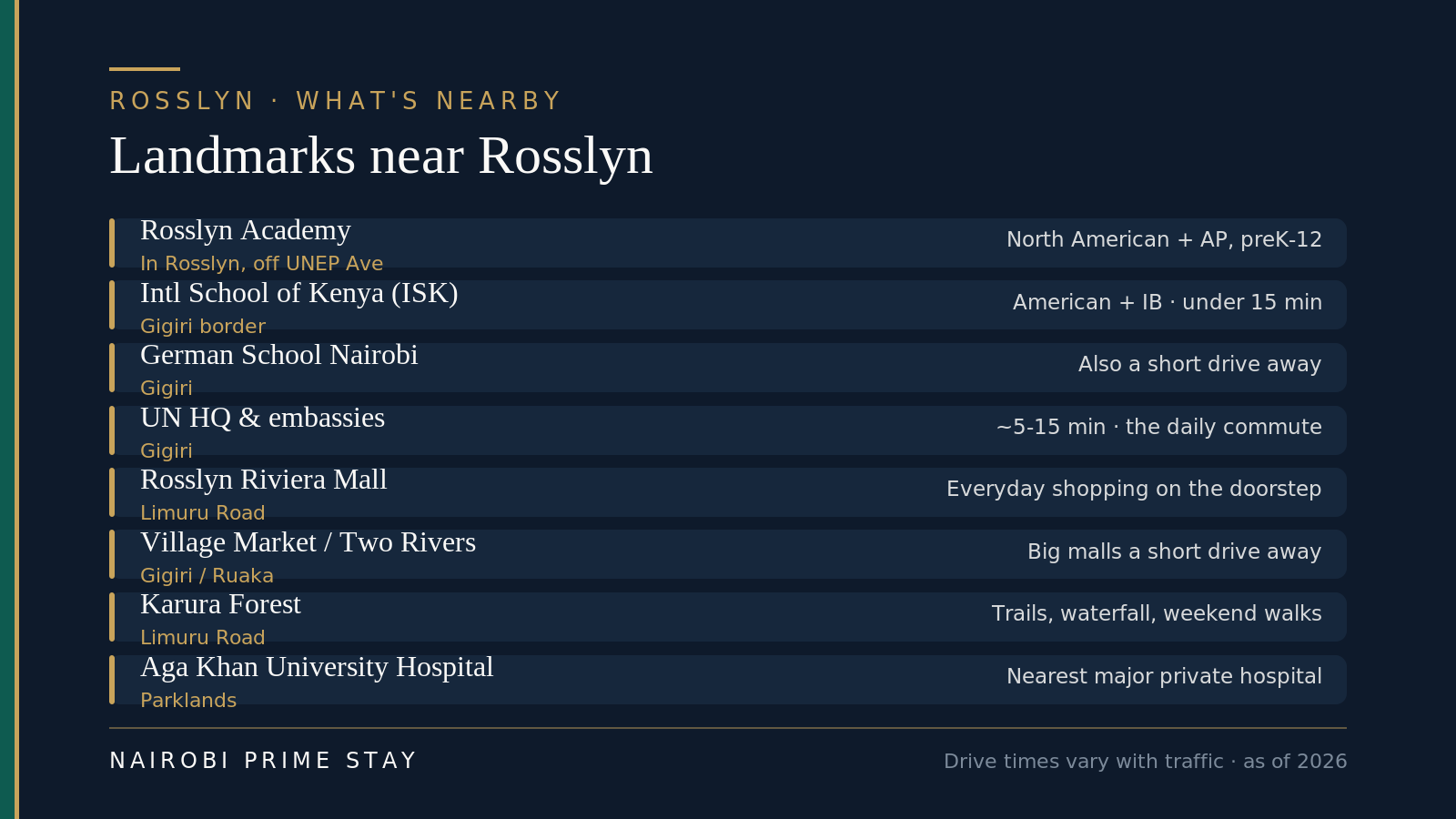This screenshot has height=819, width=1456.
Task: Select 'North American + AP, preK-12' description
Action: 1164,239
